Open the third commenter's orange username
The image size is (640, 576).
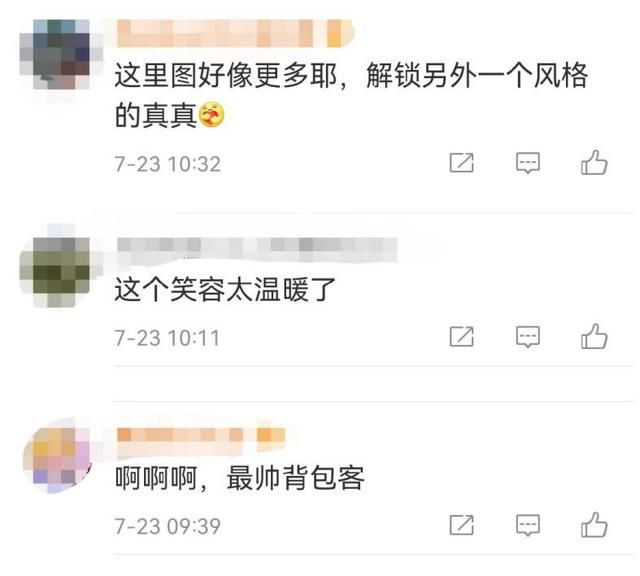pyautogui.click(x=201, y=440)
